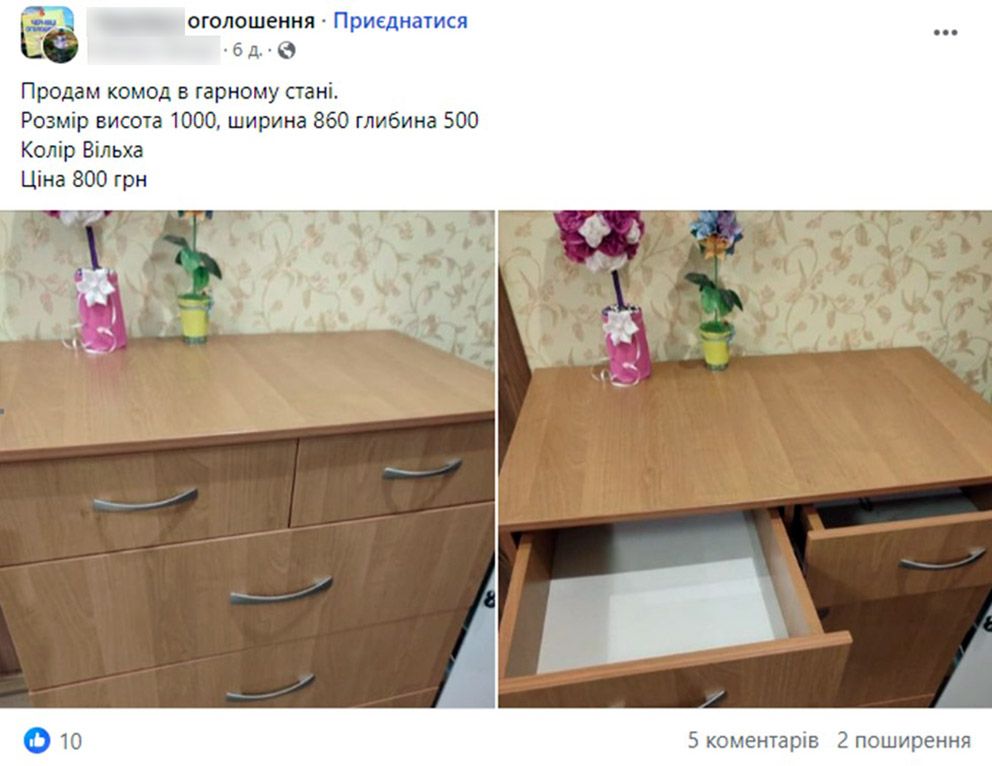Click the price line Ціна 800 грн
Image resolution: width=992 pixels, height=766 pixels.
(x=84, y=180)
